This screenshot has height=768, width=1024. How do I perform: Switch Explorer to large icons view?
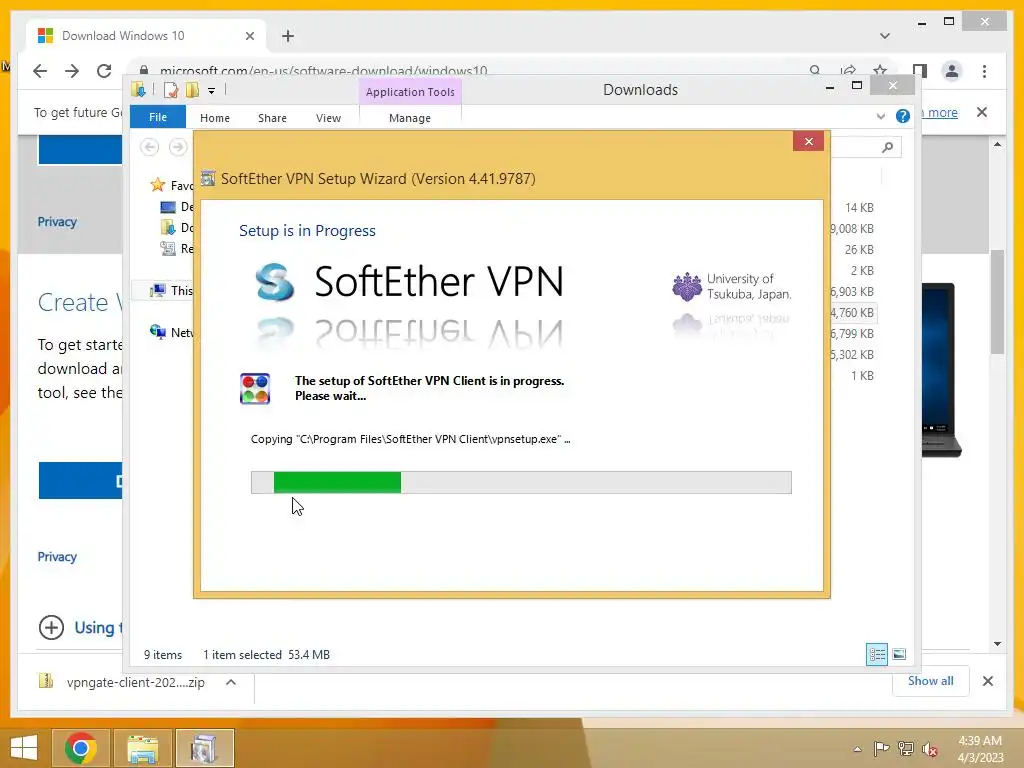pos(899,654)
